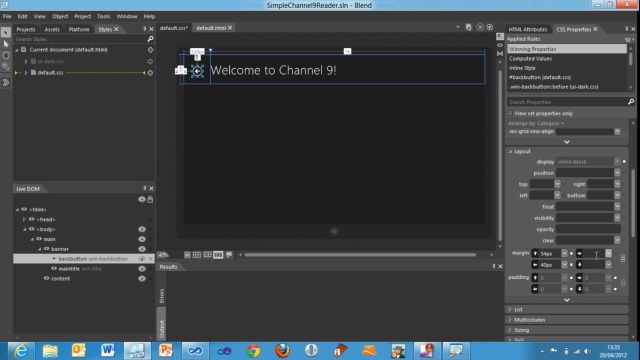The width and height of the screenshot is (640, 360).
Task: Click the annotations speech-bubble icon
Action: (x=229, y=255)
